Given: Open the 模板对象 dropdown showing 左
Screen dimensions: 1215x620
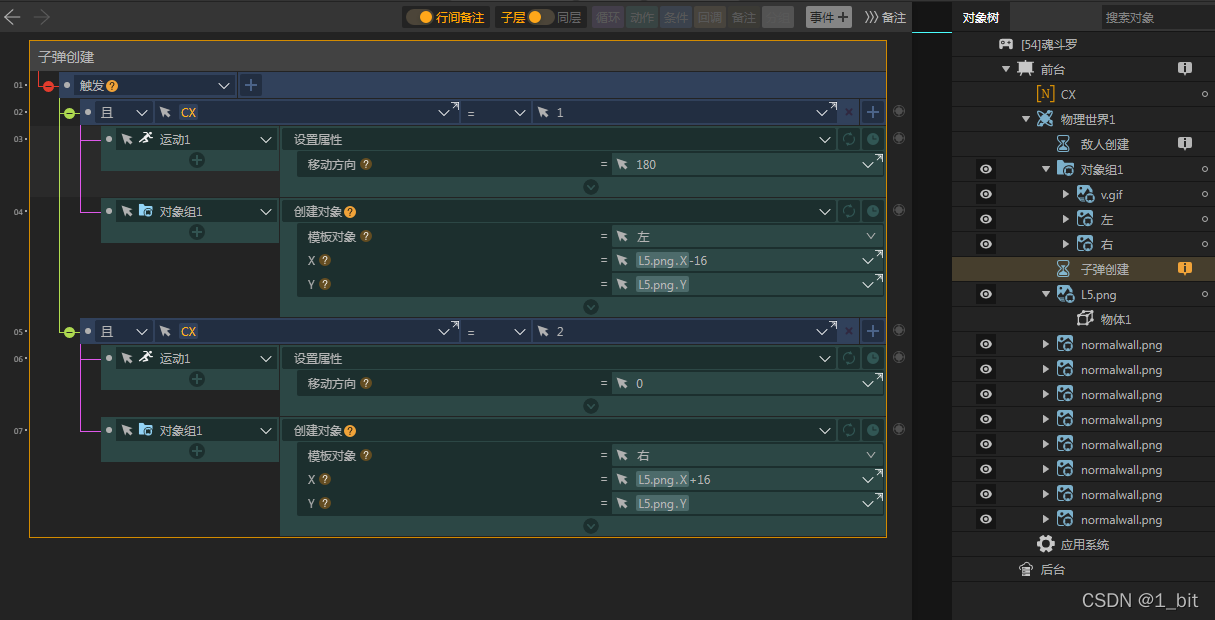Looking at the screenshot, I should point(747,237).
